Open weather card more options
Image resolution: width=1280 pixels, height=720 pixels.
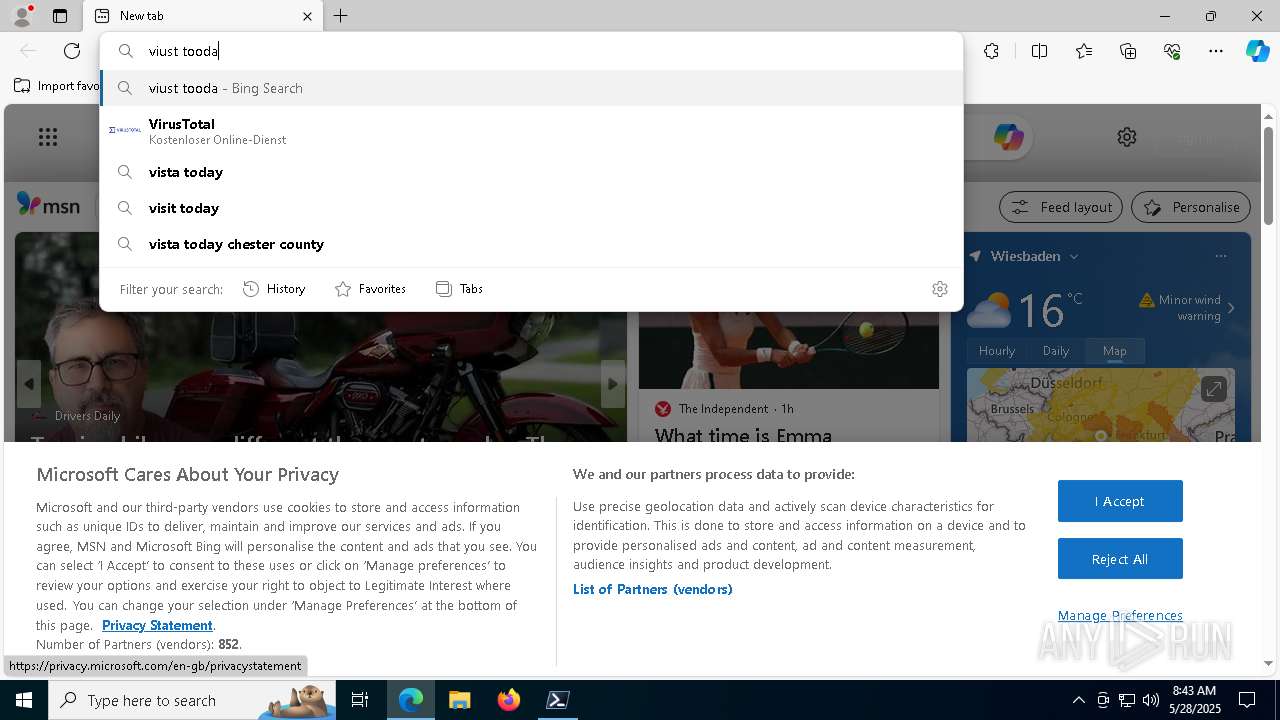(x=1221, y=256)
